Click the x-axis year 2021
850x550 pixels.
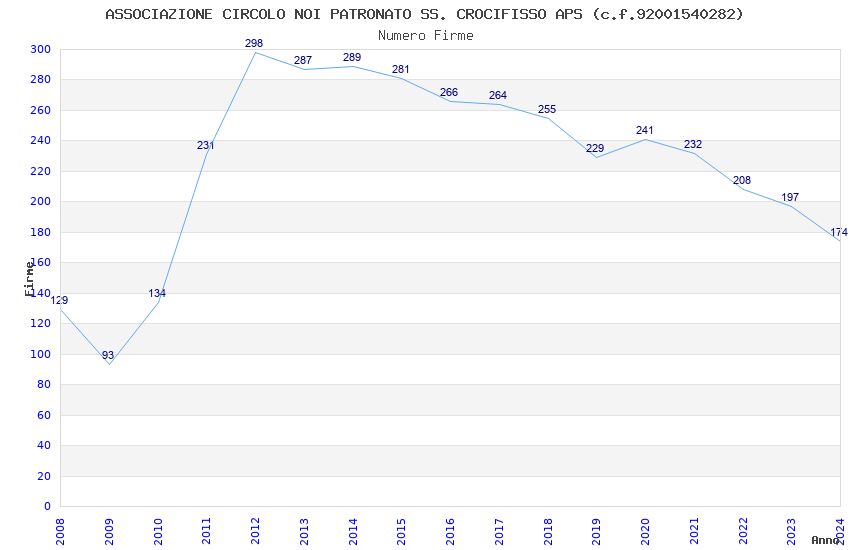pyautogui.click(x=694, y=531)
